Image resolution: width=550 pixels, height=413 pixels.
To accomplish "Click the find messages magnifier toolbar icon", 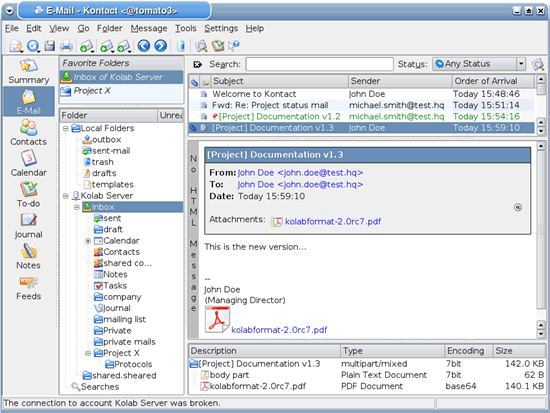I will [201, 46].
